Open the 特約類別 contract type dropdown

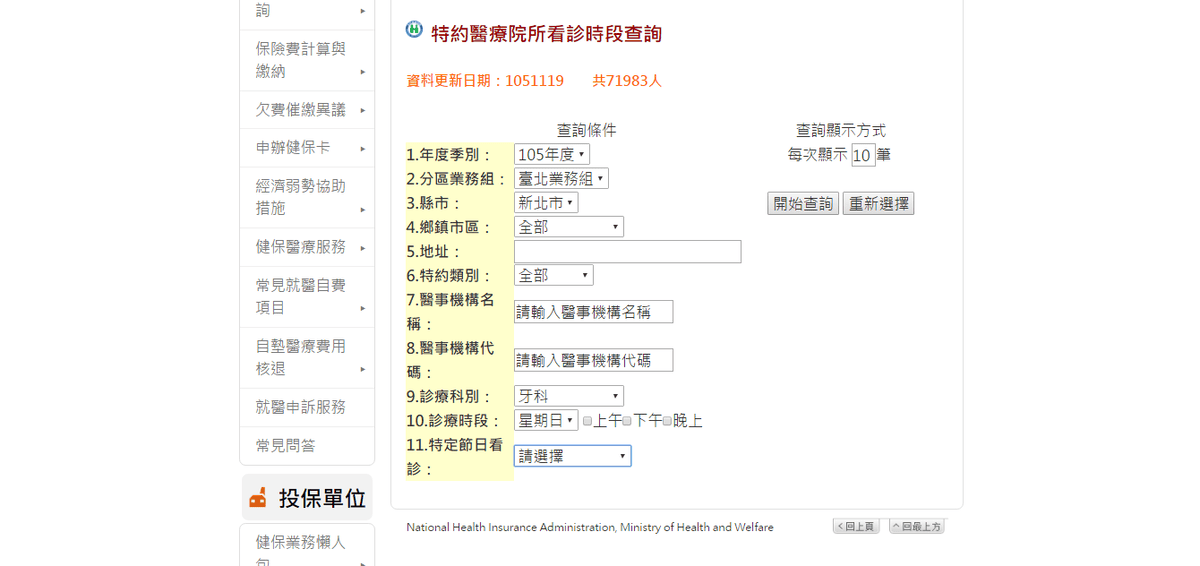click(x=554, y=275)
